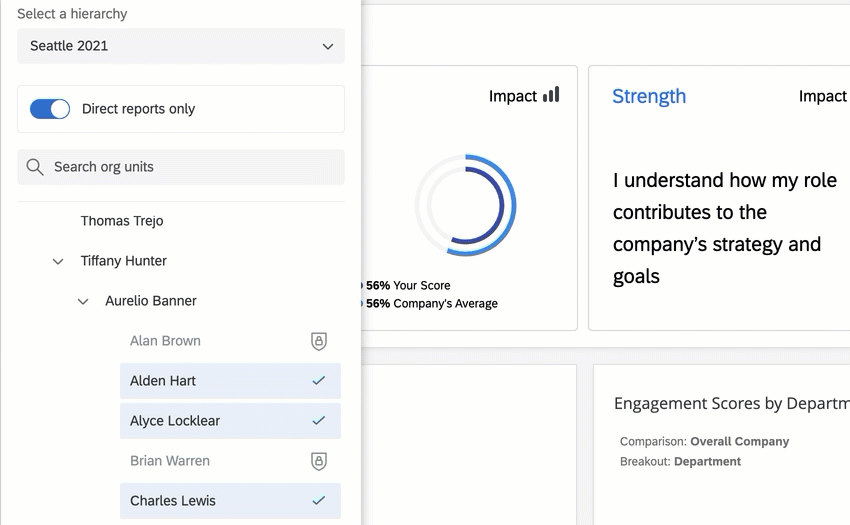
Task: Open the Strength heading link
Action: point(649,96)
